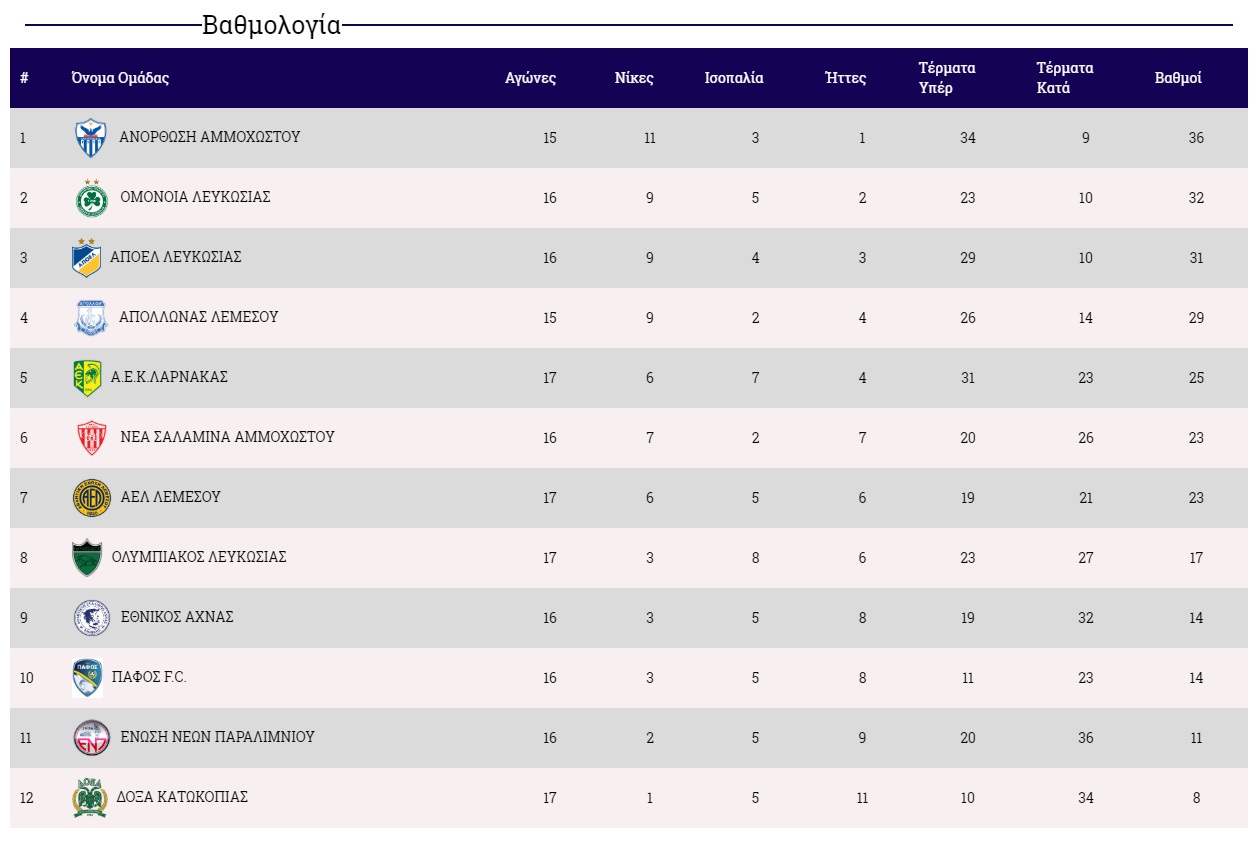Click Pafos F.C. goals-for value 11
The height and width of the screenshot is (849, 1251).
[x=968, y=678]
